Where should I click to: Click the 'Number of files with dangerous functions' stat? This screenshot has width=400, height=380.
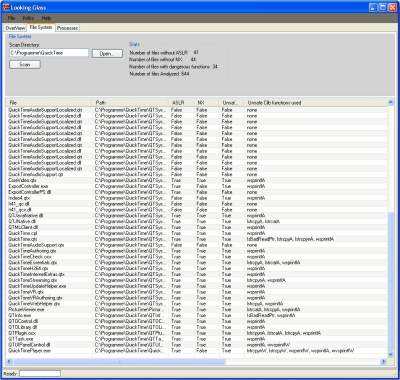point(173,67)
